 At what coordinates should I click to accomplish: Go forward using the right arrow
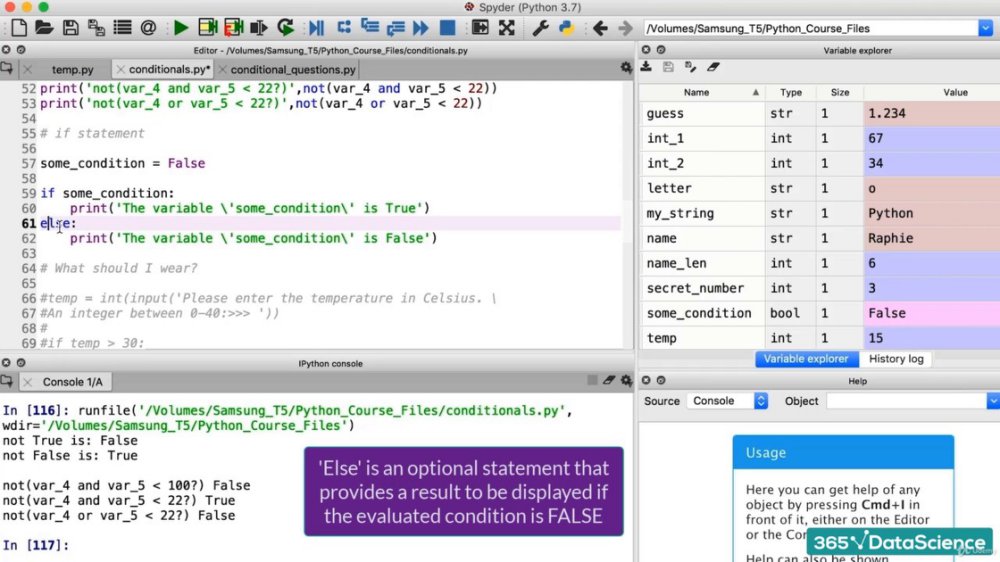(626, 28)
